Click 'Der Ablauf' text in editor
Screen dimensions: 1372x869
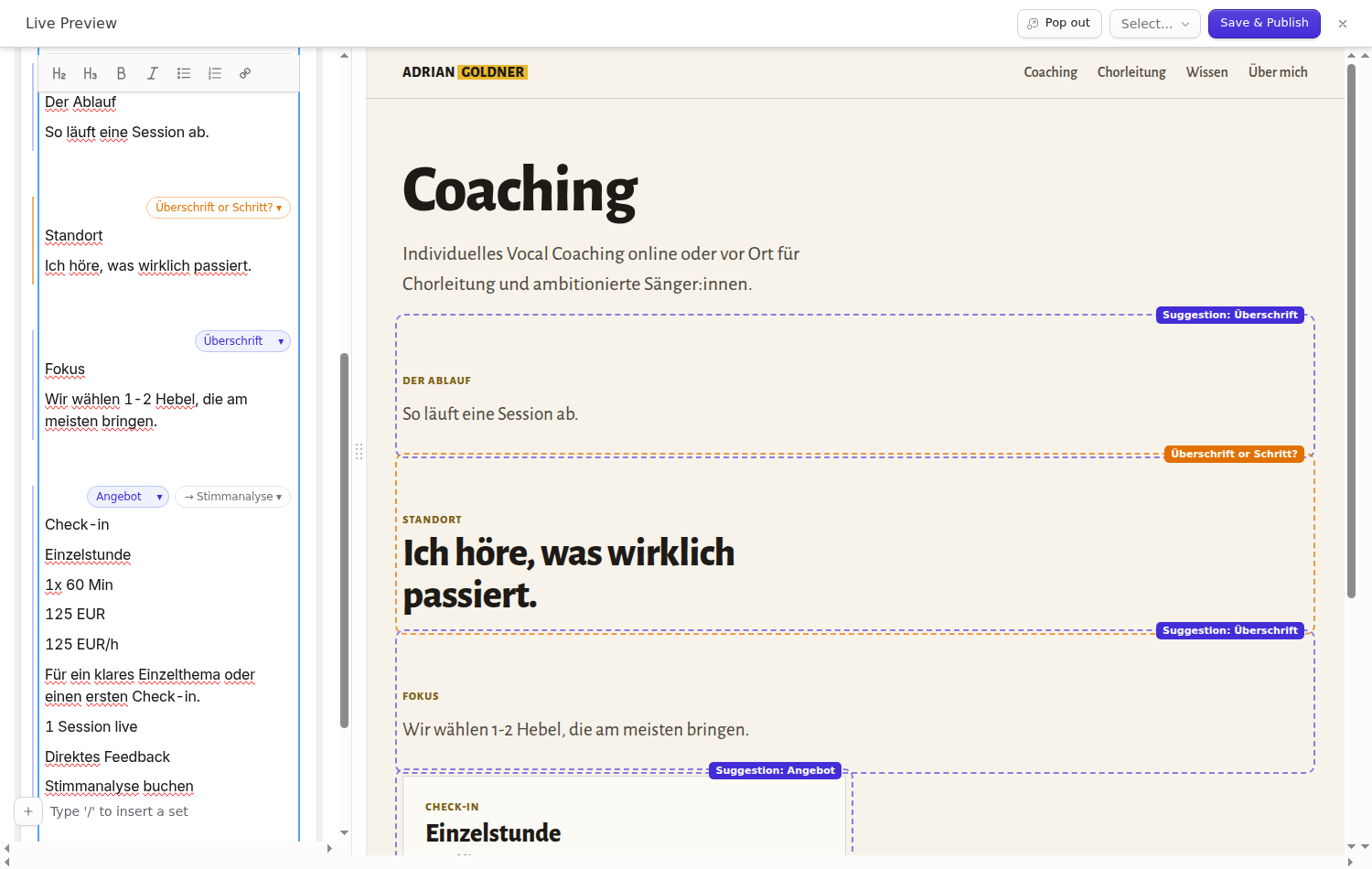[x=80, y=102]
